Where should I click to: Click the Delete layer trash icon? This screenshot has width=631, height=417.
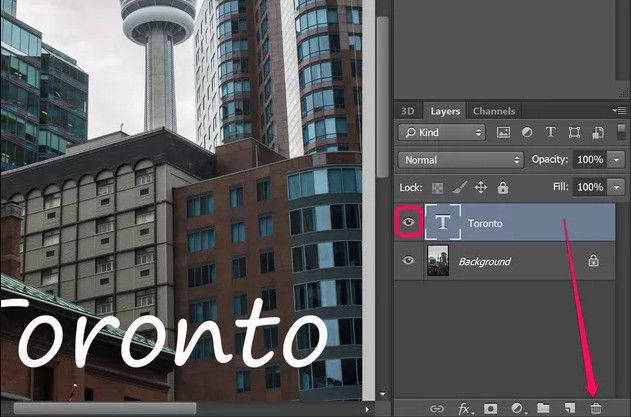596,408
